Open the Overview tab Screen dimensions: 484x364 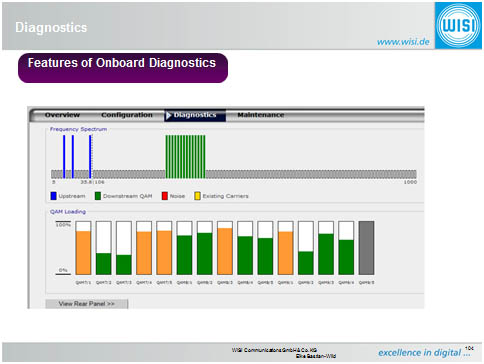click(x=62, y=115)
